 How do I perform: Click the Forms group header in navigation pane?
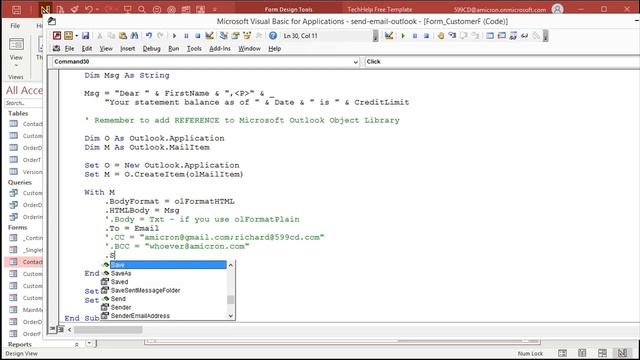18,227
